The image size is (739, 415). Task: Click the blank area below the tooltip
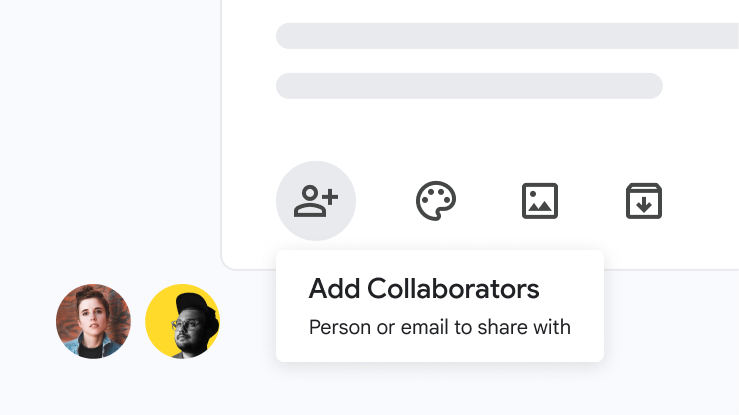[440, 390]
